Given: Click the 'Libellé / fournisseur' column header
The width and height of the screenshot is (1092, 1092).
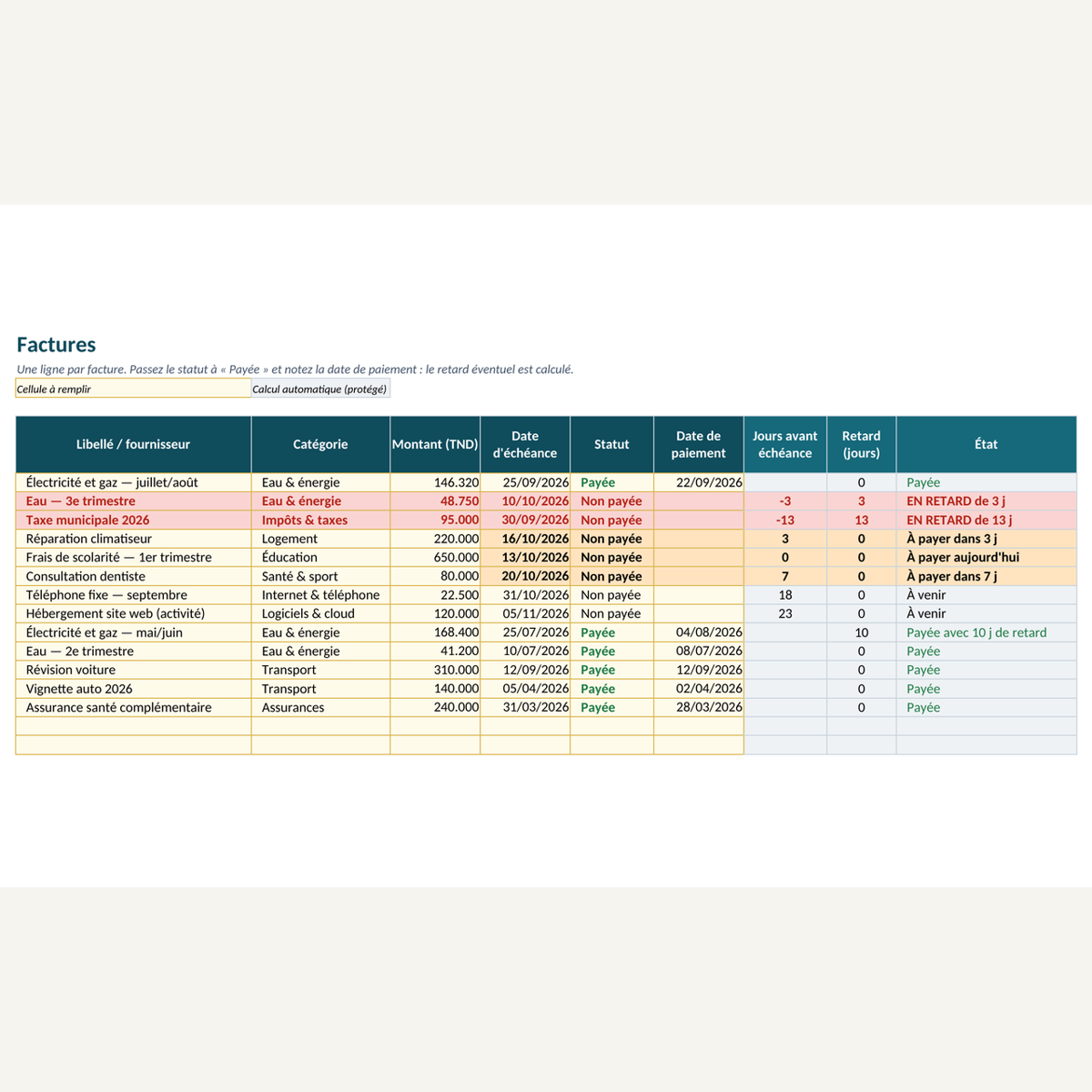Looking at the screenshot, I should tap(134, 444).
